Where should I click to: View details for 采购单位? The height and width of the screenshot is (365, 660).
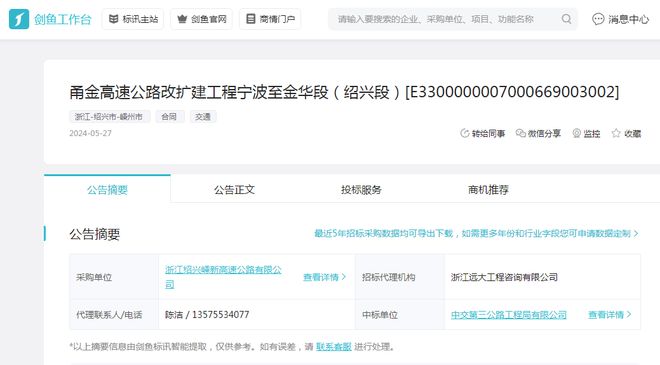(325, 277)
